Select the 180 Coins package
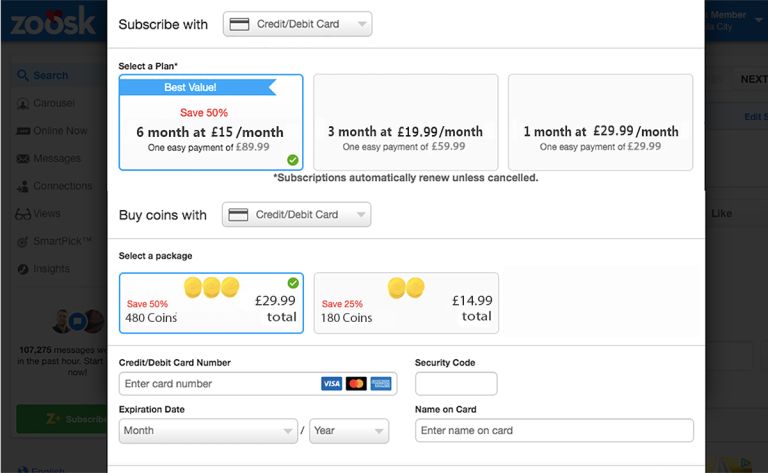 (406, 303)
